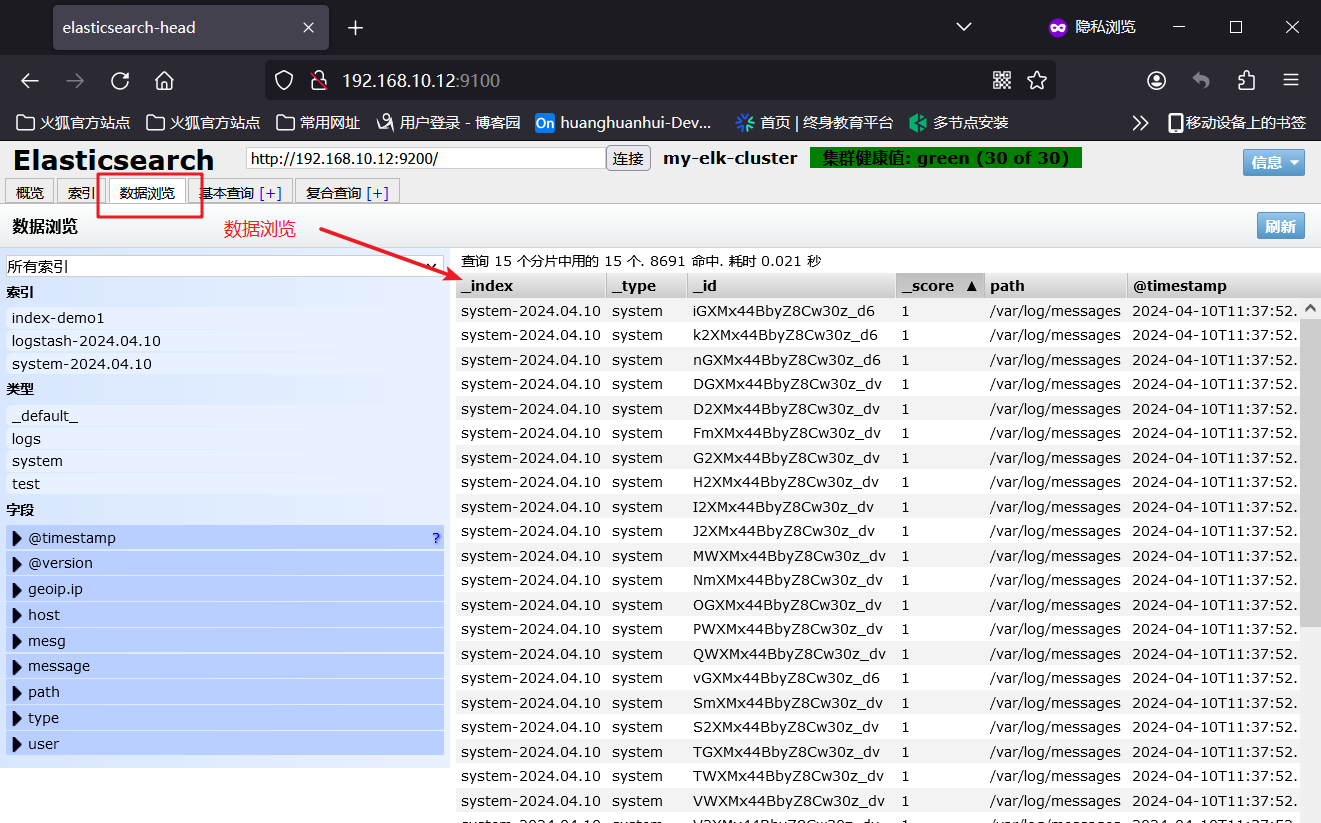Open the extensions puzzle icon

coord(1246,81)
